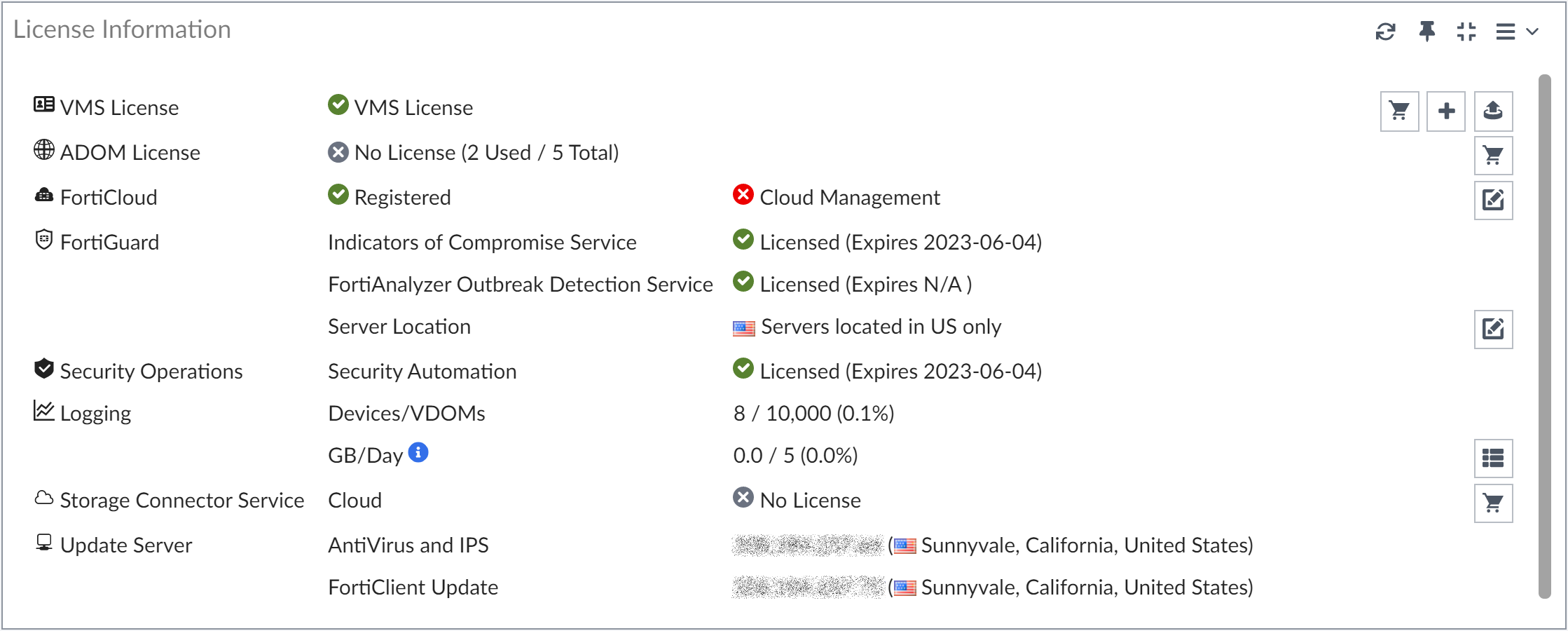This screenshot has width=1568, height=631.
Task: Add a VMS license with plus icon
Action: pos(1446,111)
